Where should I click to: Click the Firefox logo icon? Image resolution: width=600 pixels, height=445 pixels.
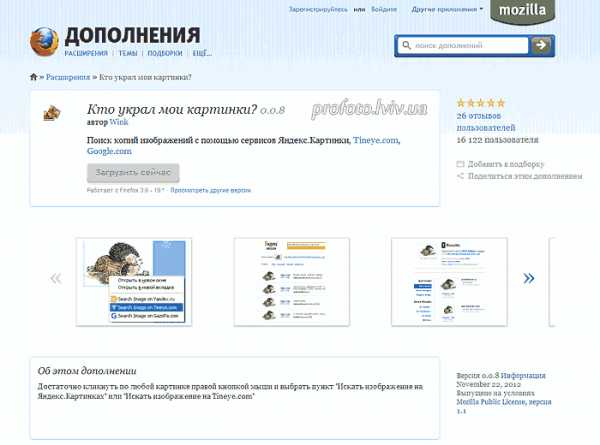(44, 42)
